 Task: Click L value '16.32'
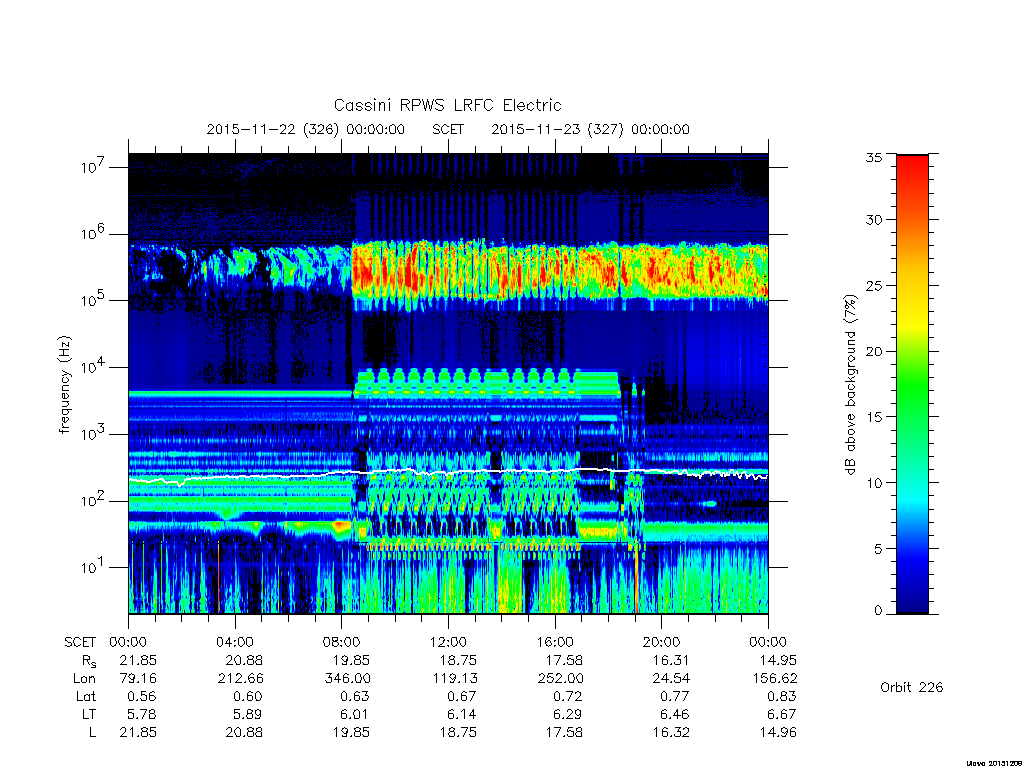(x=671, y=732)
